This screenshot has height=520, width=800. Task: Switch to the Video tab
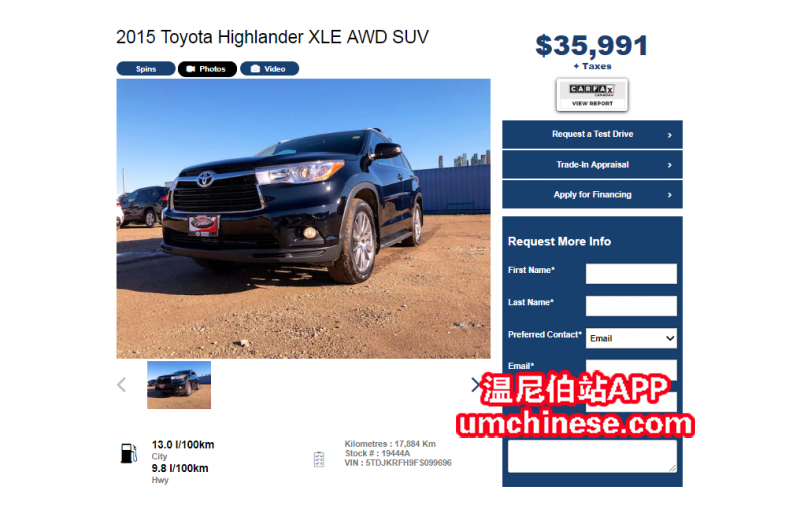(x=269, y=69)
